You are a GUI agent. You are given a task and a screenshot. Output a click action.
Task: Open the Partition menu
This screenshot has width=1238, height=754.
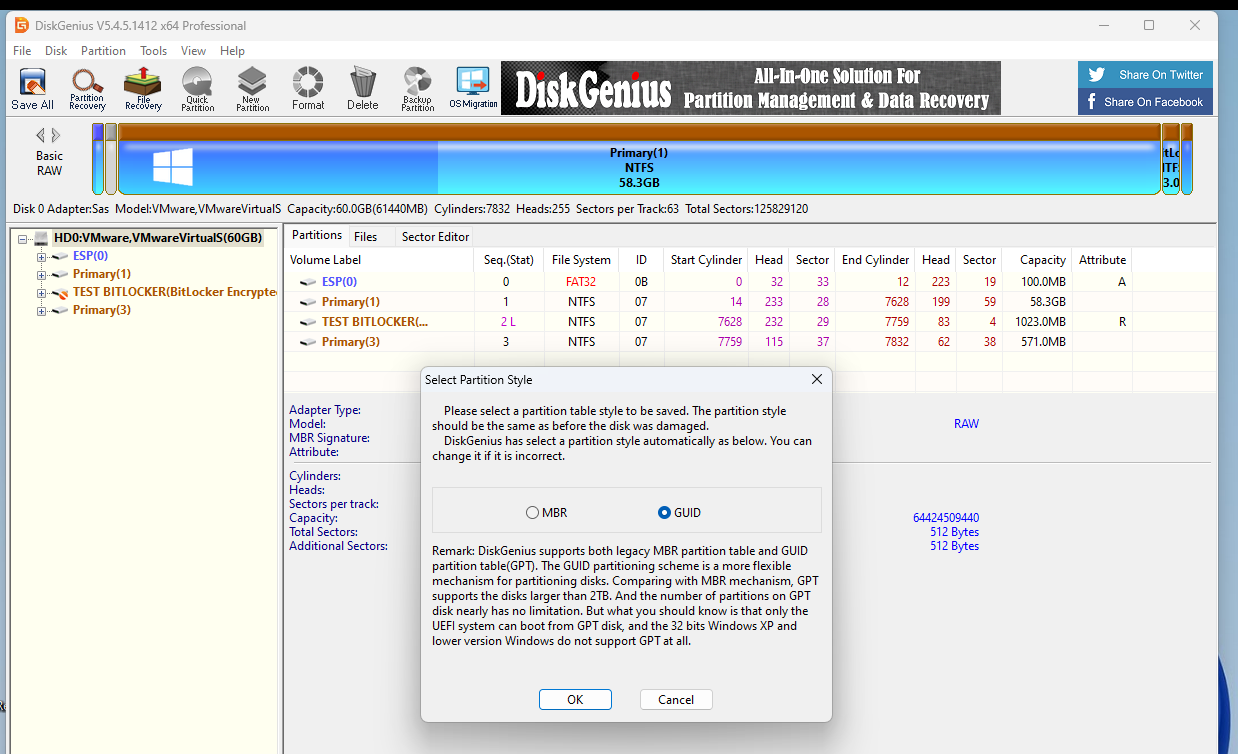pyautogui.click(x=103, y=51)
